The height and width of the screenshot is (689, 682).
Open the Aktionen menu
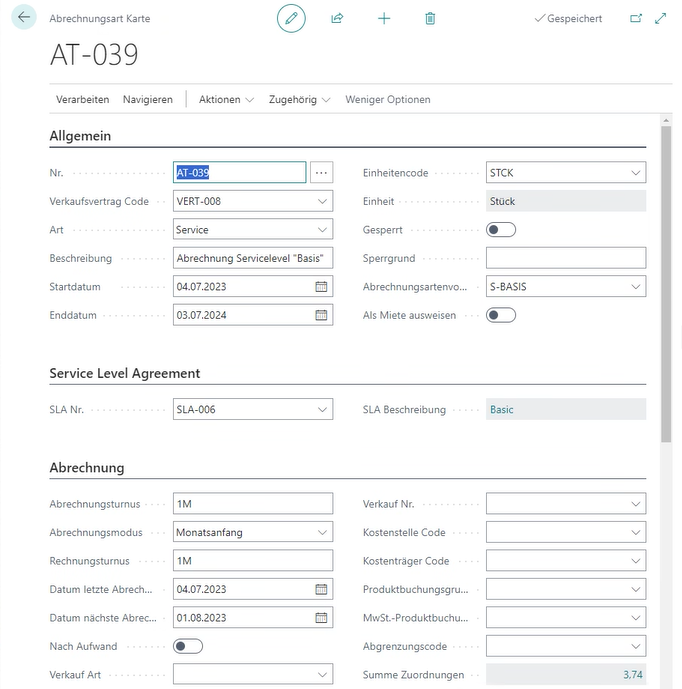[226, 100]
